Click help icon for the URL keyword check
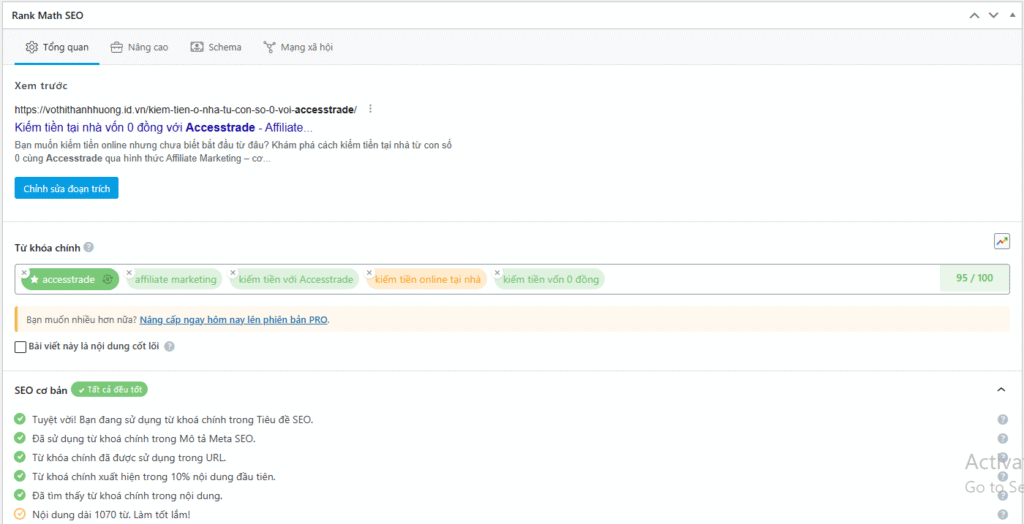Image resolution: width=1024 pixels, height=524 pixels. click(1002, 458)
